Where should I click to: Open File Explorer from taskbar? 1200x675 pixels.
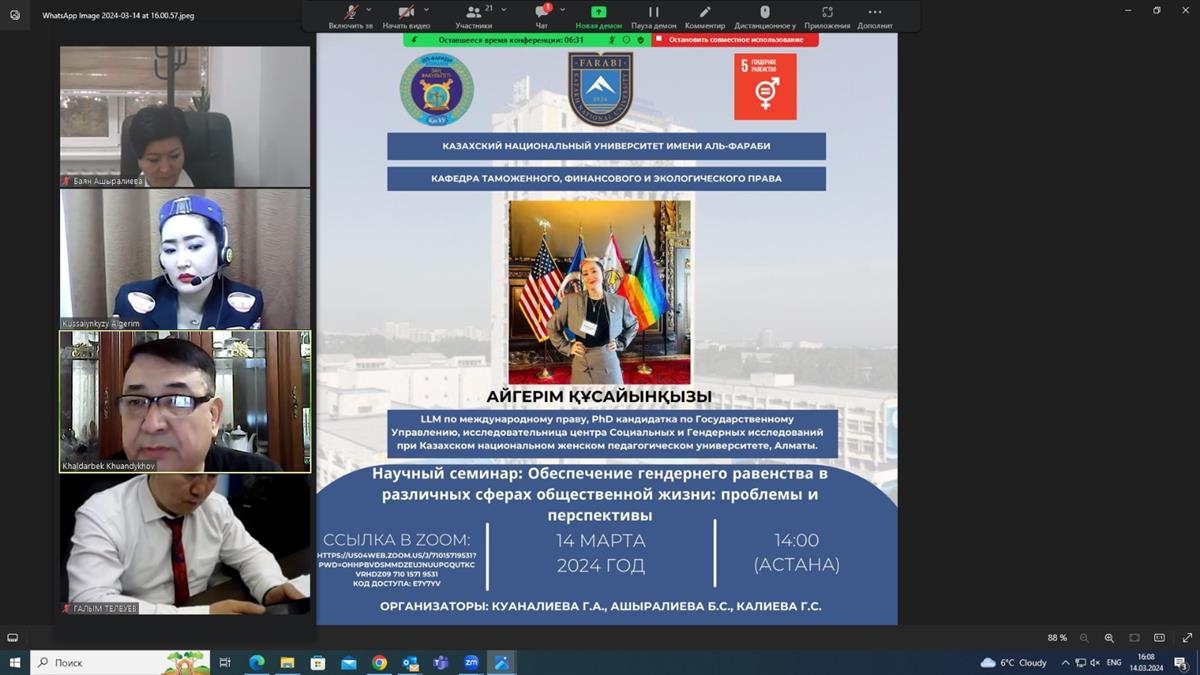pyautogui.click(x=287, y=662)
